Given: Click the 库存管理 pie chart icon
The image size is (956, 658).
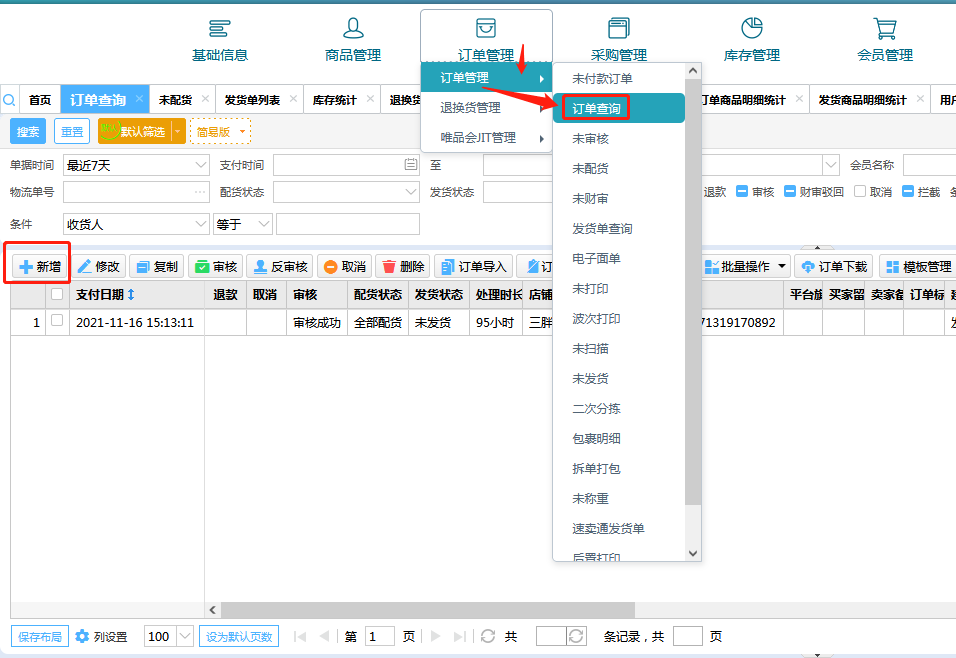Looking at the screenshot, I should pyautogui.click(x=752, y=29).
